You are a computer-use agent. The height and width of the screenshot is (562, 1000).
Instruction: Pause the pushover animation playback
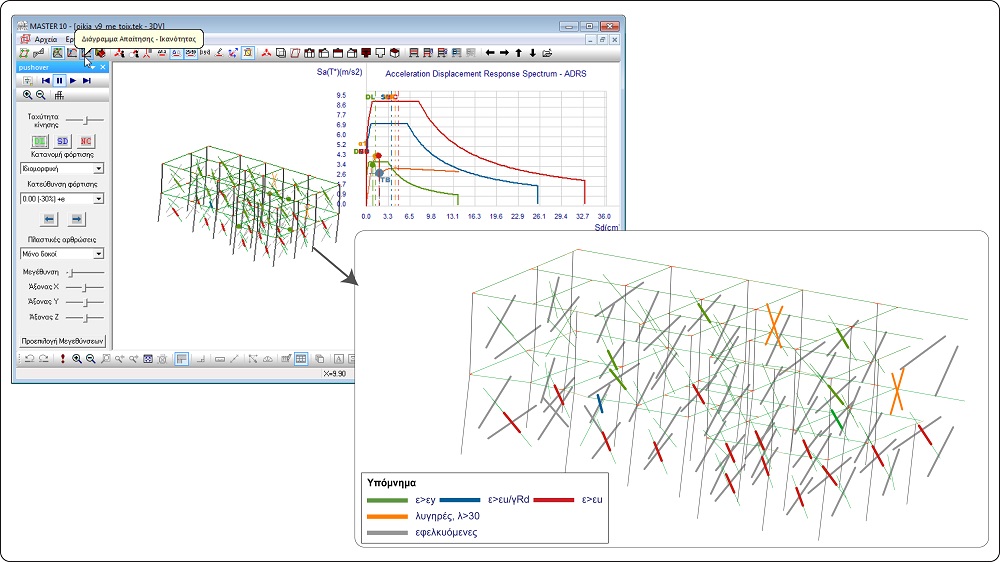(x=59, y=80)
